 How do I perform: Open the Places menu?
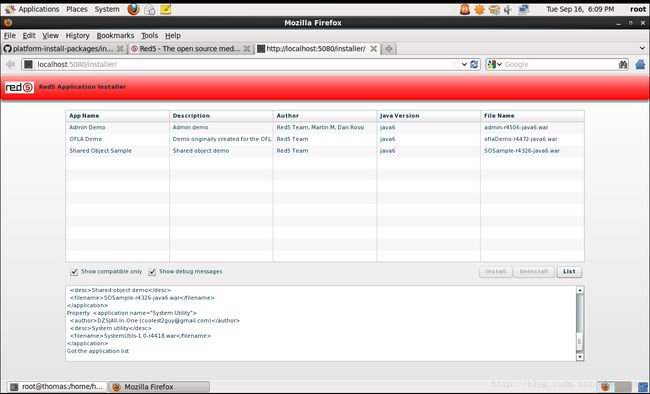click(77, 9)
